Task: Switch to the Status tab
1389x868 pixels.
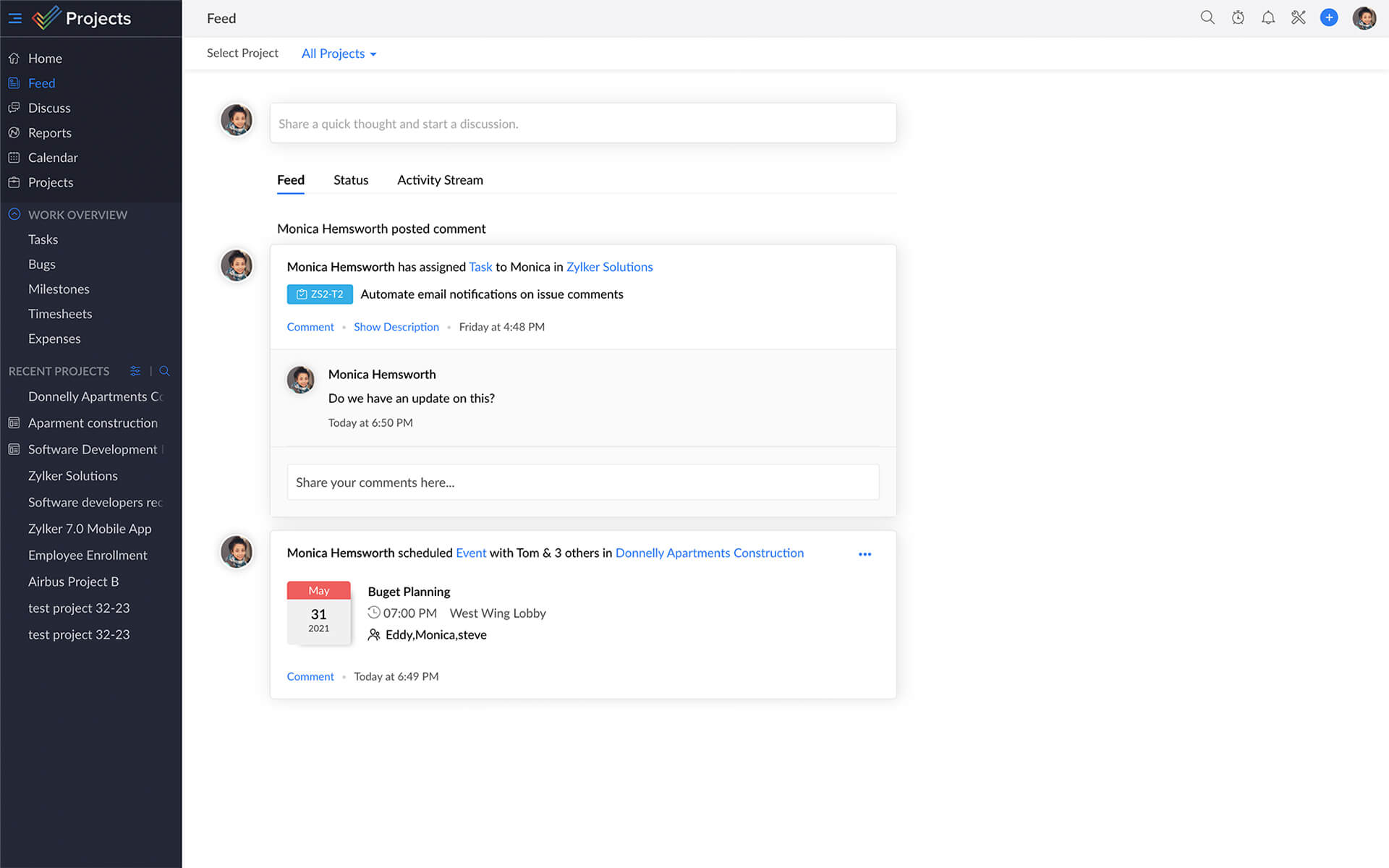Action: (351, 180)
